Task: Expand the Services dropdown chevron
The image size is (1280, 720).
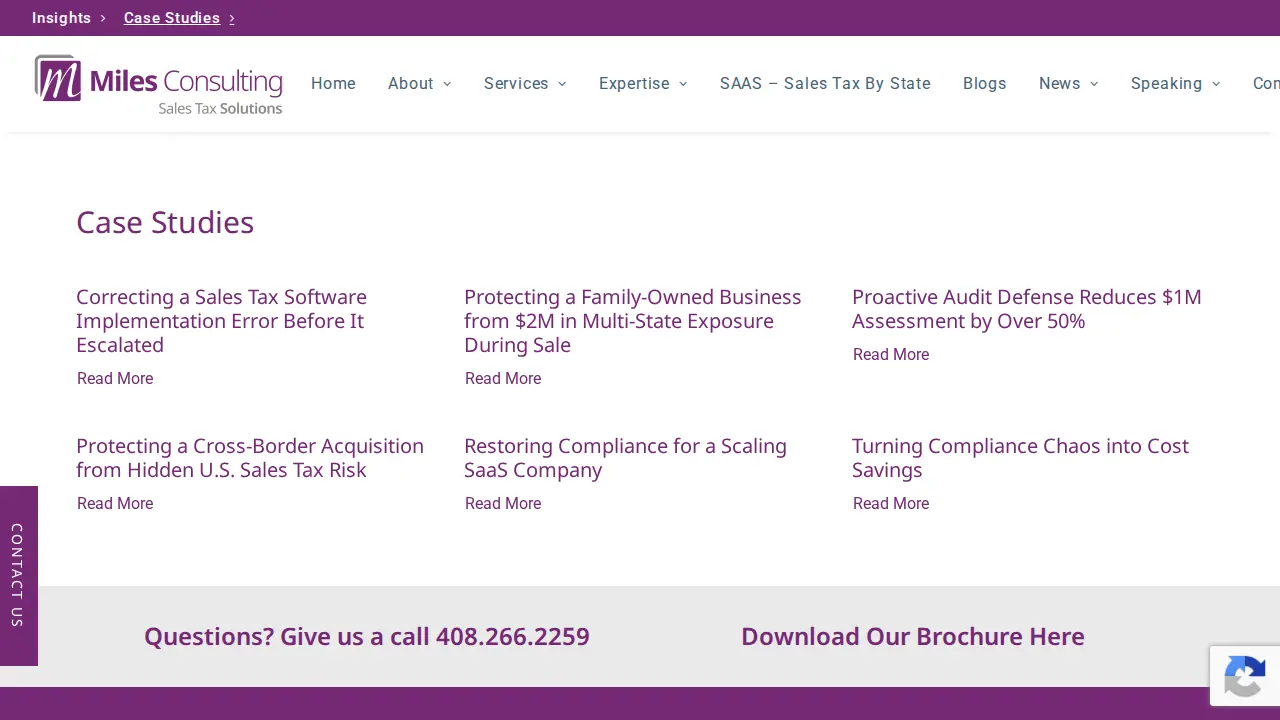Action: [562, 84]
